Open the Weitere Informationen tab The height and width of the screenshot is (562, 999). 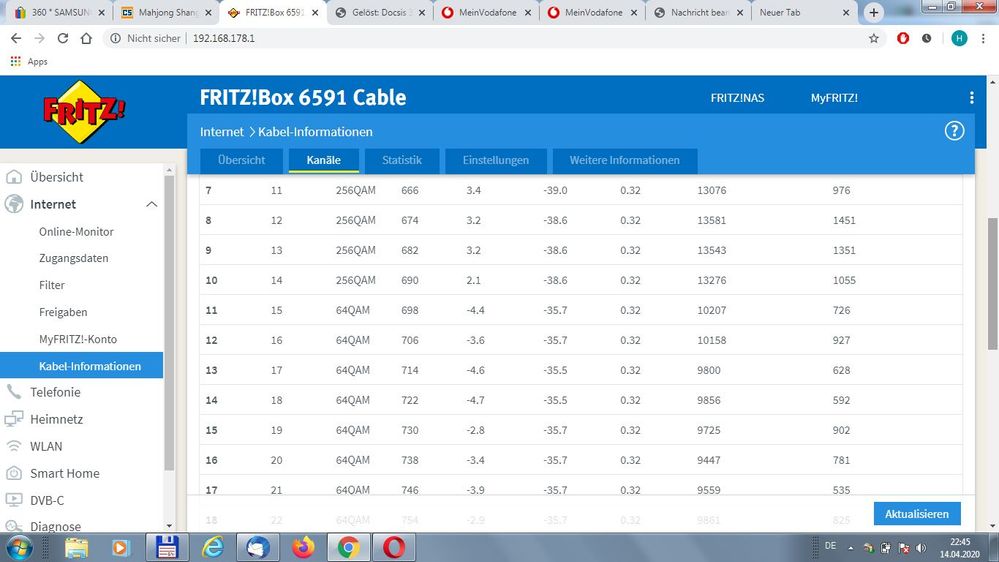tap(624, 161)
